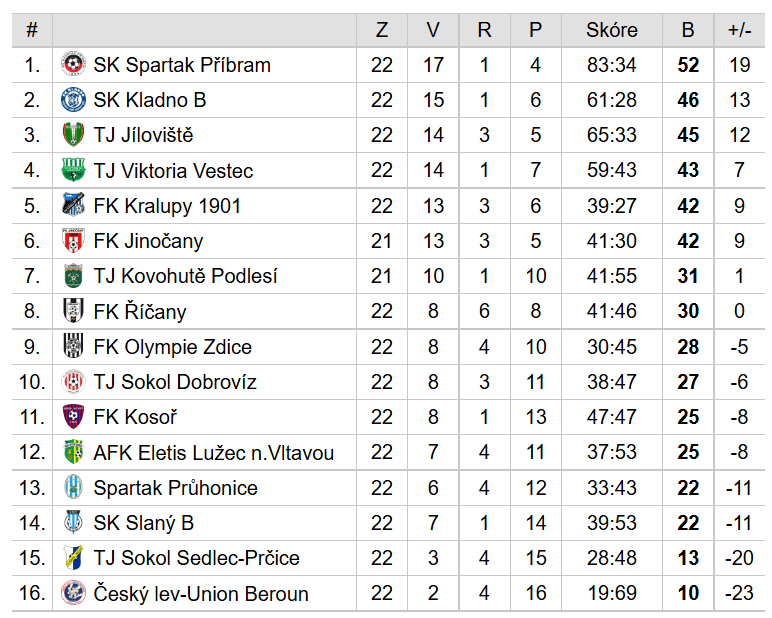Click the FK Kralupy 1901 club logo
The image size is (772, 618).
[x=73, y=205]
